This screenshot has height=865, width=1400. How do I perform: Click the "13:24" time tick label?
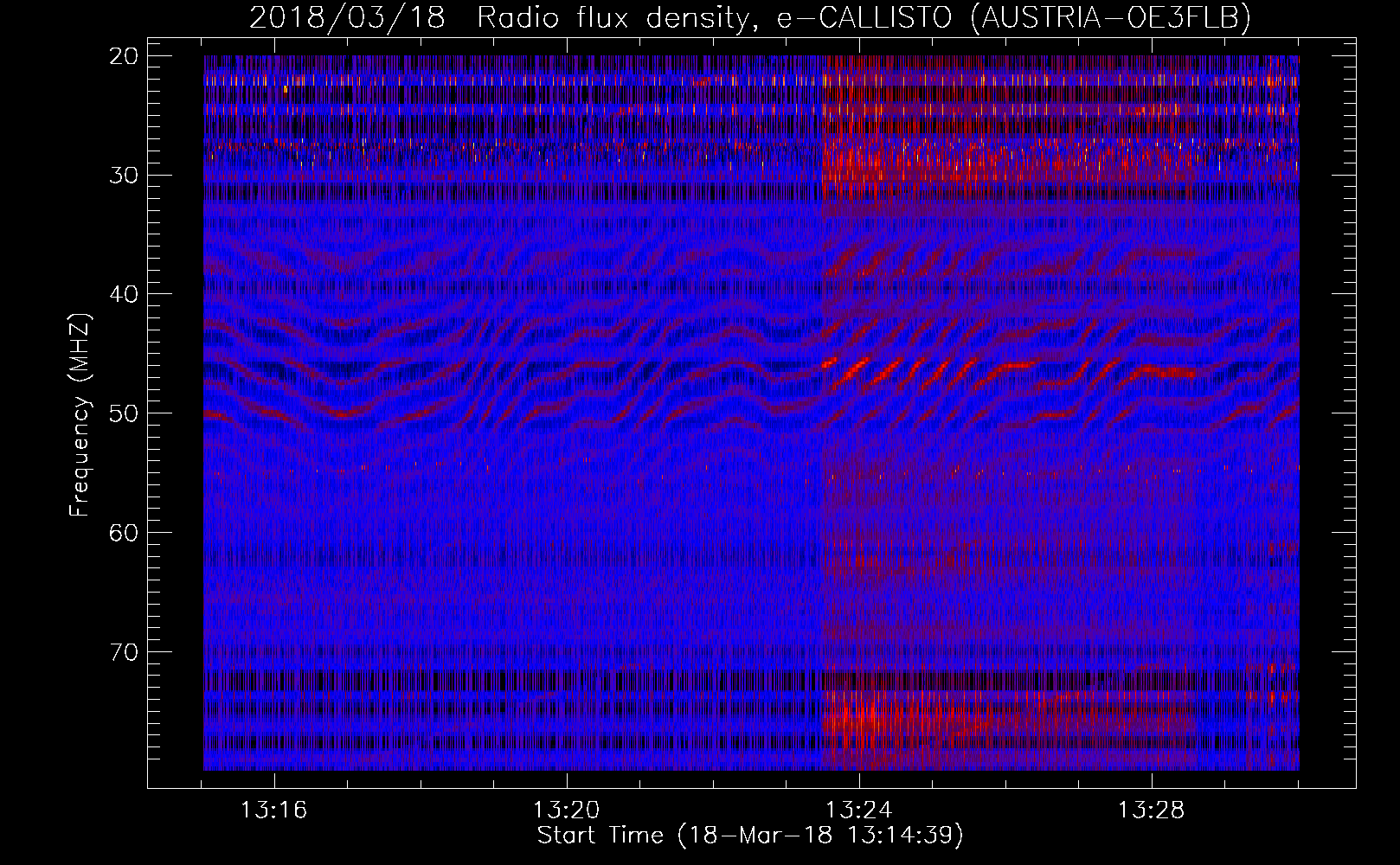coord(858,811)
